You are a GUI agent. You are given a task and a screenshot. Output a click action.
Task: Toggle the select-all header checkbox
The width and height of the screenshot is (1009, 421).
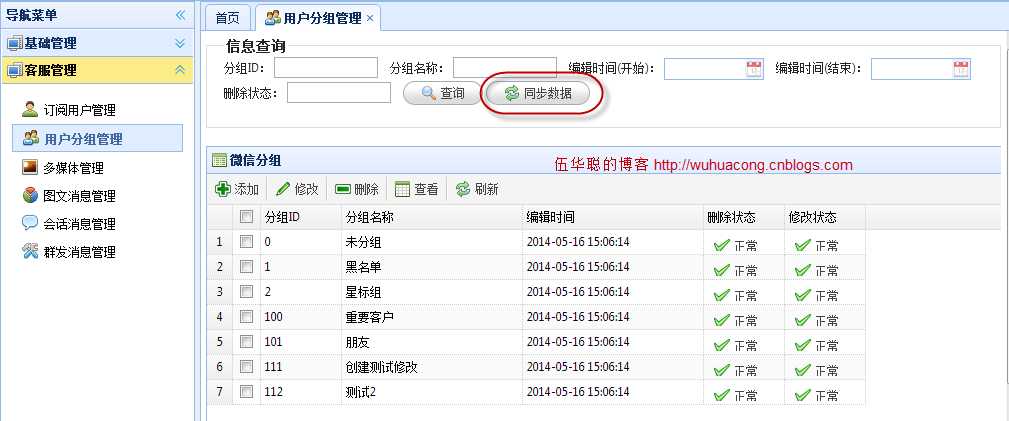tap(246, 217)
